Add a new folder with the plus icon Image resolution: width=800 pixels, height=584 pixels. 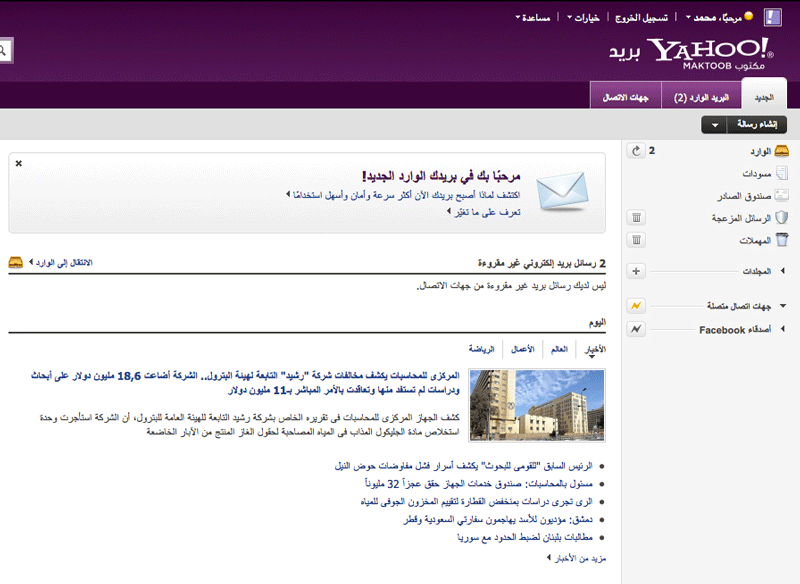click(637, 271)
